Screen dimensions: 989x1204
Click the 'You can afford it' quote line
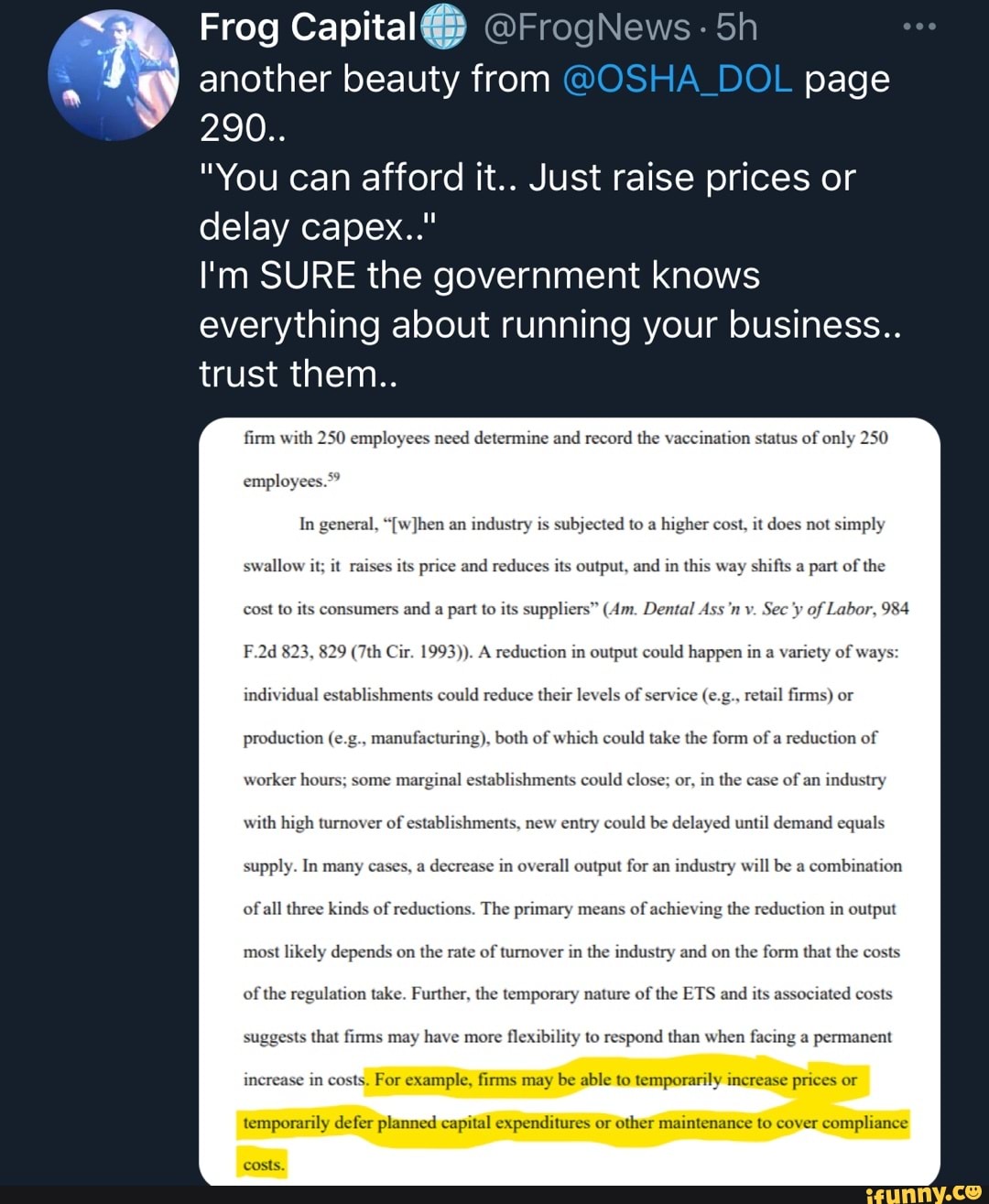tap(527, 178)
